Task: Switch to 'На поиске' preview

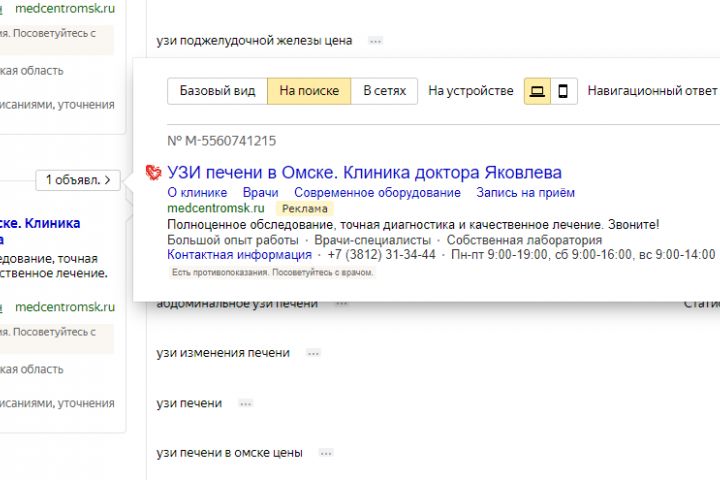Action: pyautogui.click(x=309, y=91)
